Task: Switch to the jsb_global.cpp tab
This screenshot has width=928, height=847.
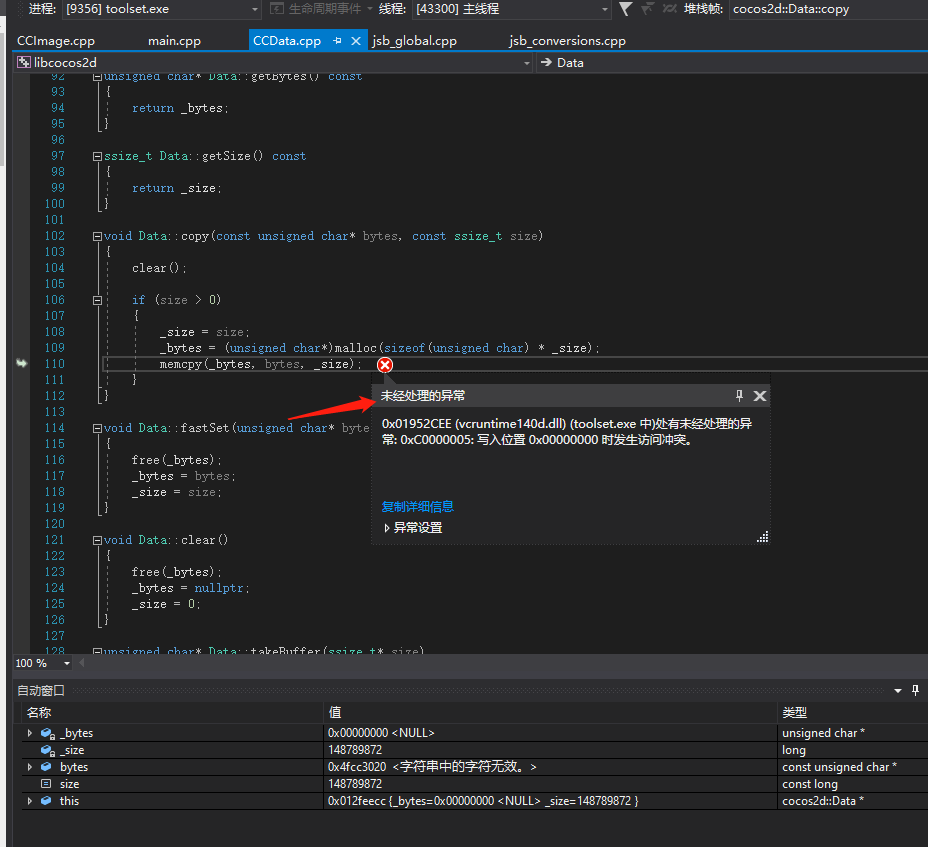Action: click(x=414, y=41)
